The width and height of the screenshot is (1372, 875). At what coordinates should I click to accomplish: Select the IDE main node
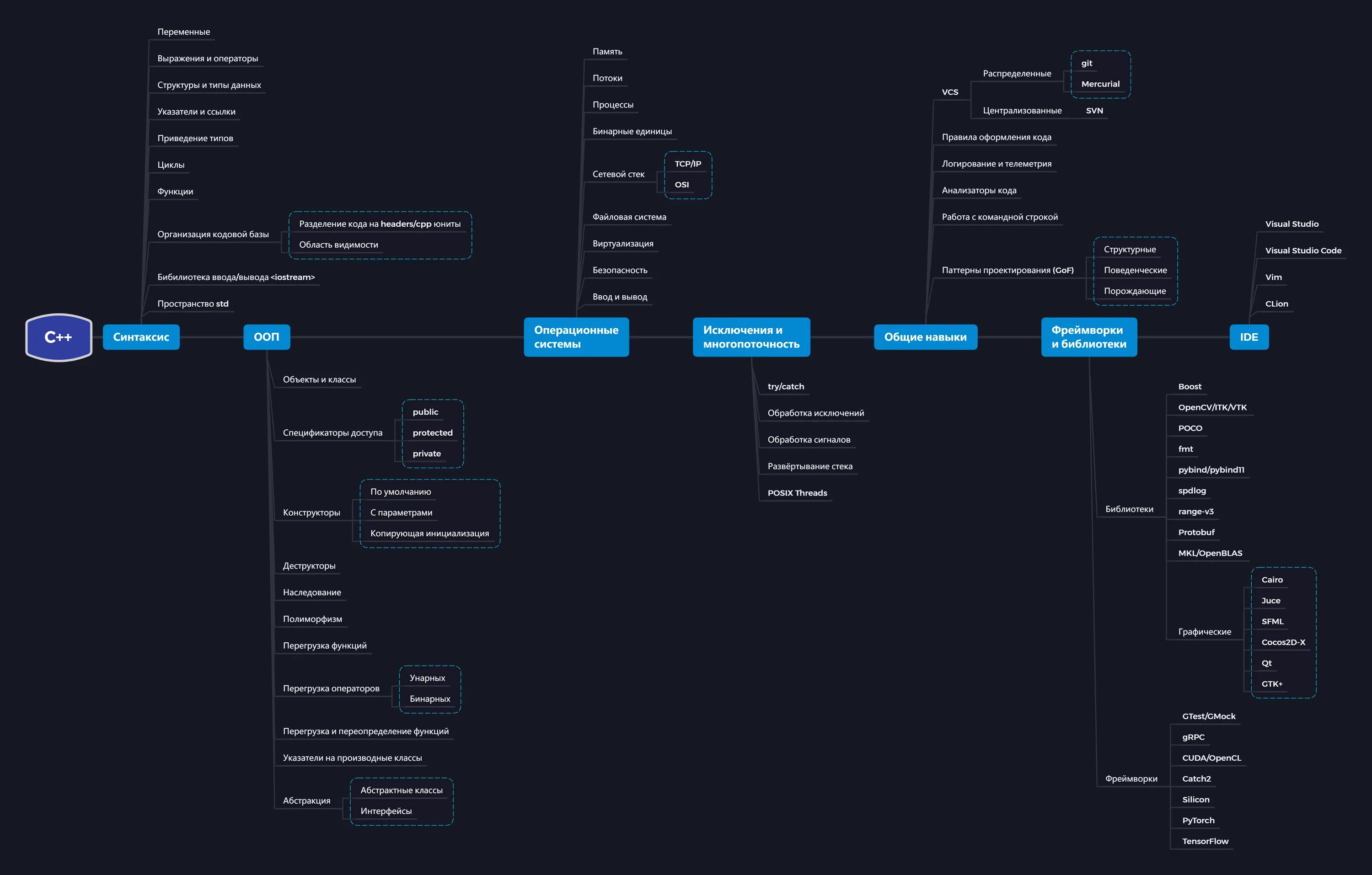pos(1249,337)
